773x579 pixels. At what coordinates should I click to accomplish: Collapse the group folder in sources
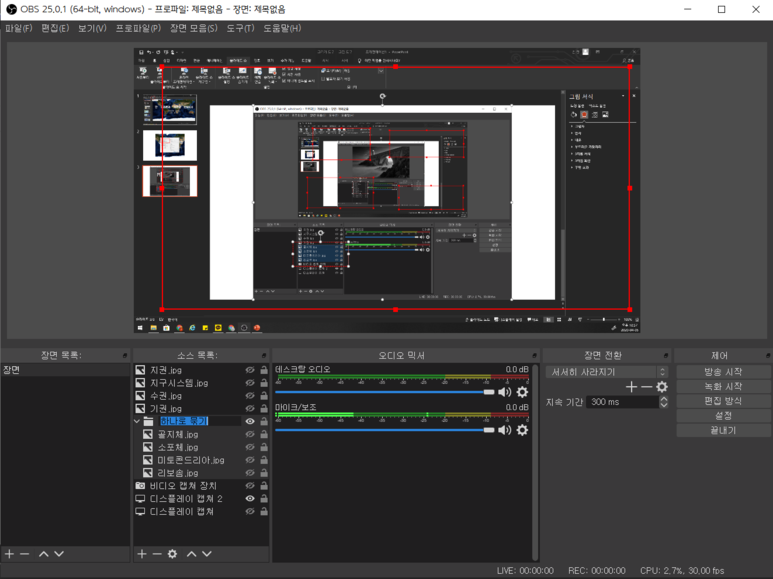(x=137, y=421)
